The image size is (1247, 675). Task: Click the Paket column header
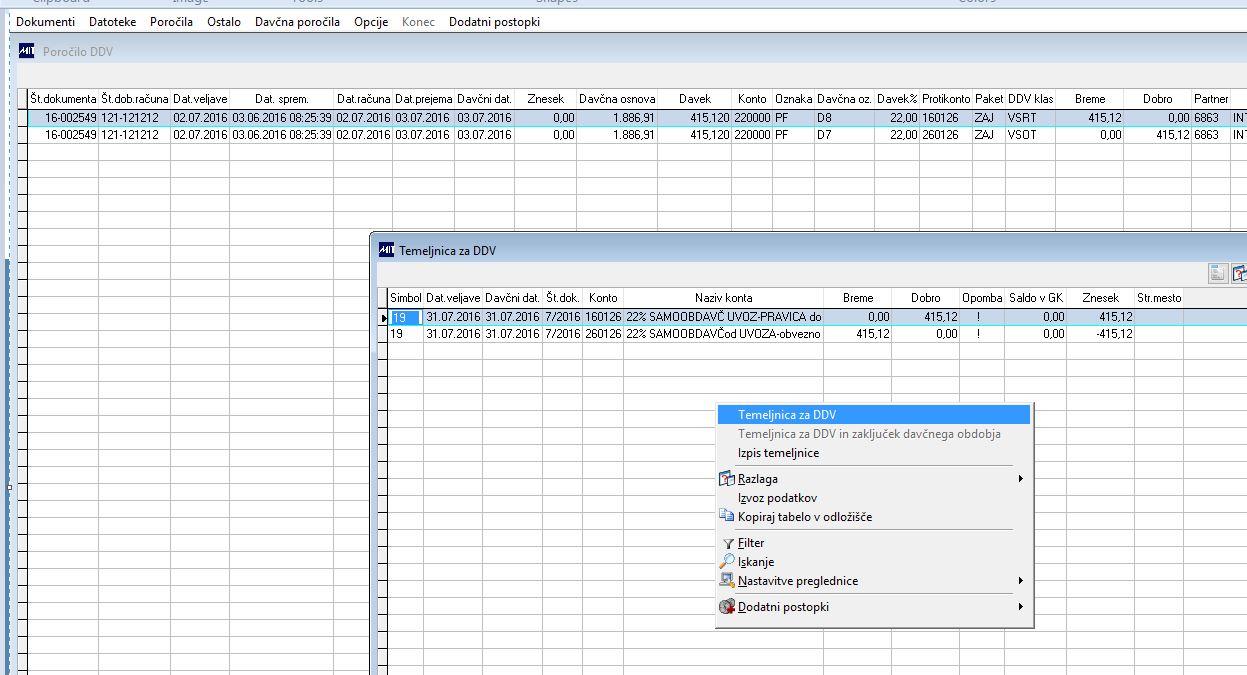click(x=989, y=99)
